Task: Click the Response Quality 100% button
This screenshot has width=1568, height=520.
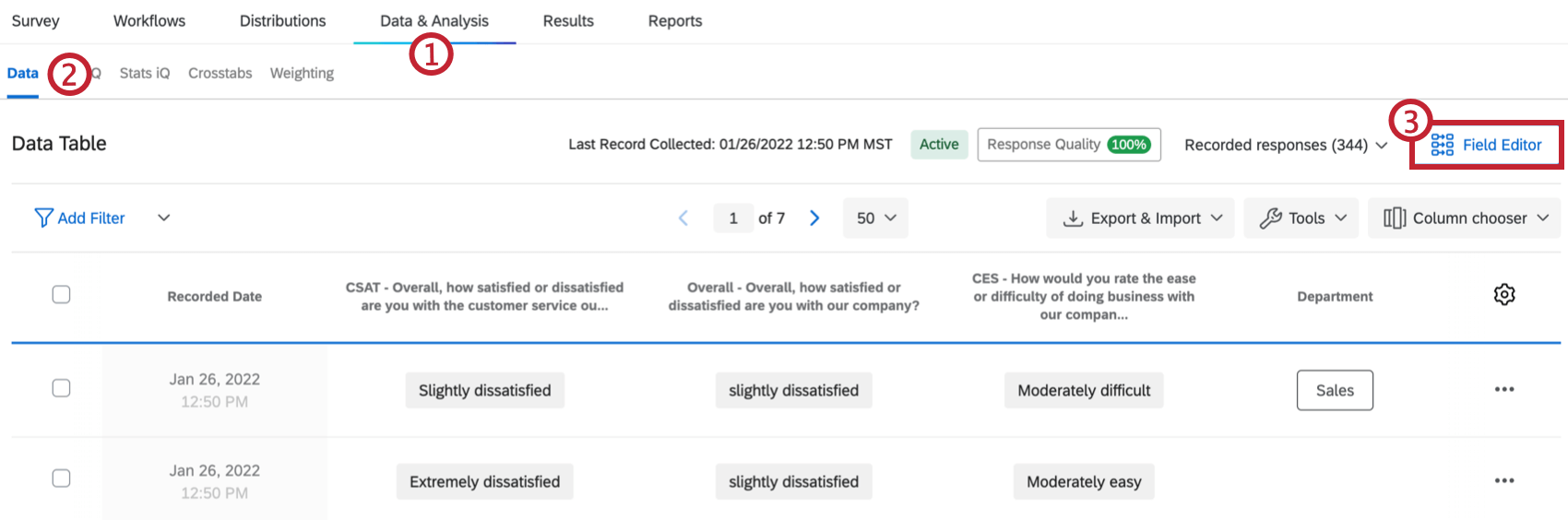Action: [x=1068, y=145]
